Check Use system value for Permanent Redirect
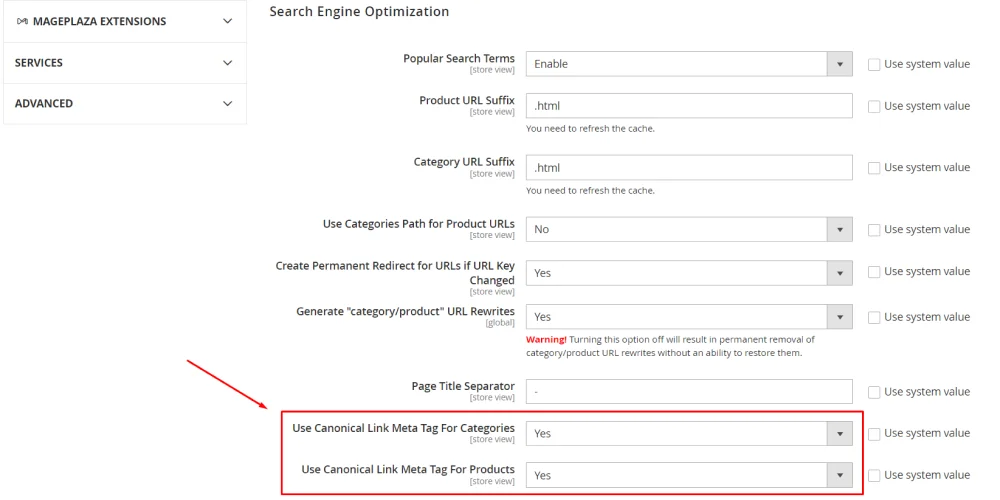The height and width of the screenshot is (500, 1000). click(x=874, y=272)
